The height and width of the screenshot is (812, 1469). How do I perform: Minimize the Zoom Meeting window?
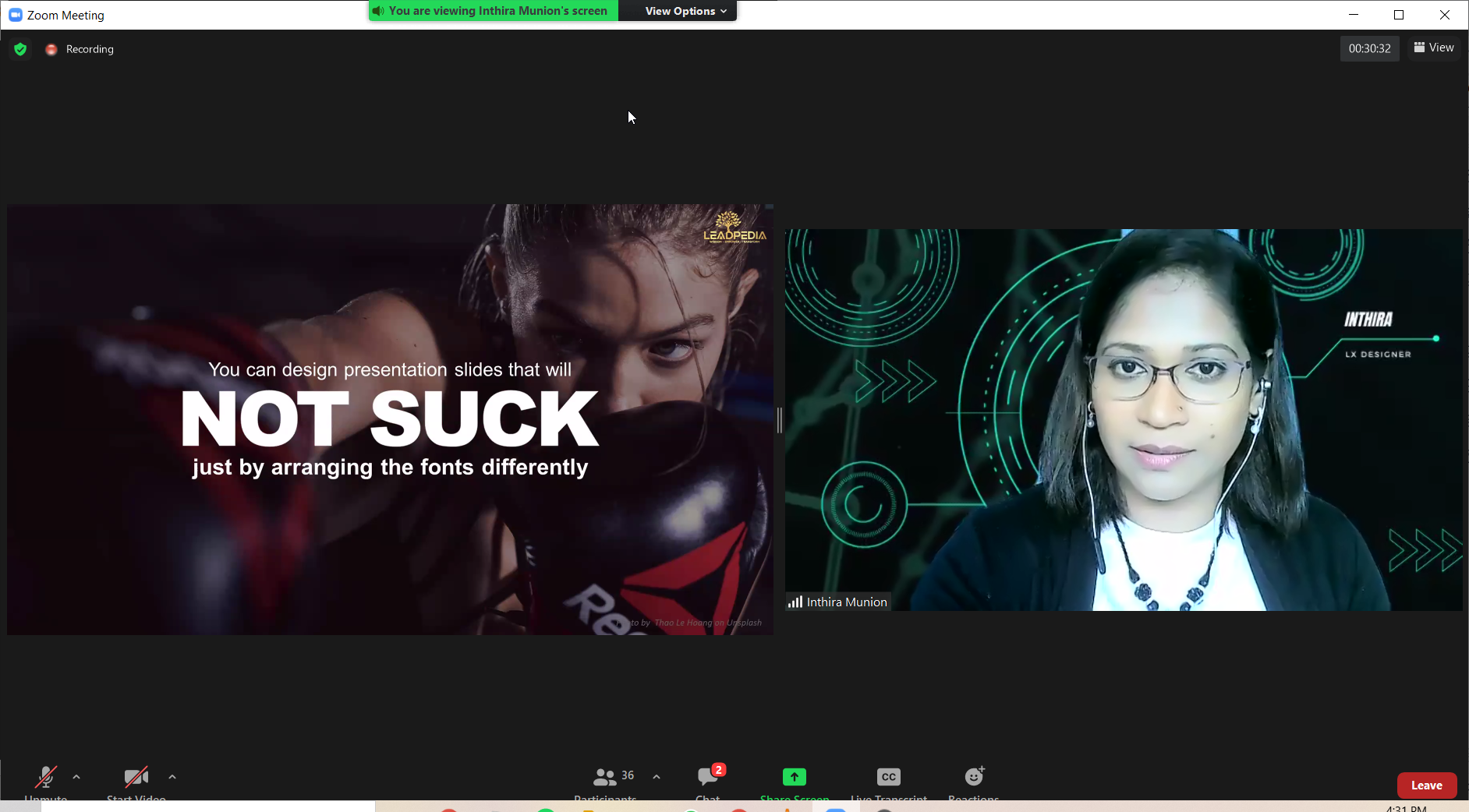[x=1354, y=15]
